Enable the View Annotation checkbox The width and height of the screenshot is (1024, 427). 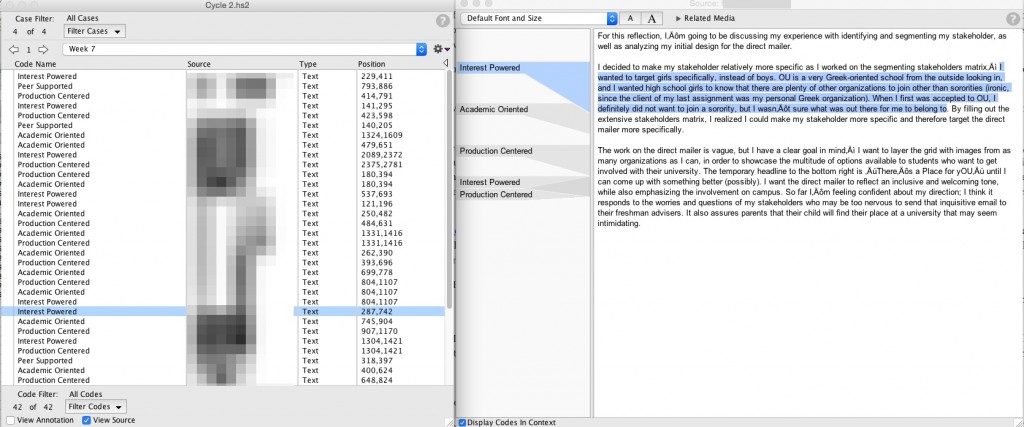click(10, 420)
